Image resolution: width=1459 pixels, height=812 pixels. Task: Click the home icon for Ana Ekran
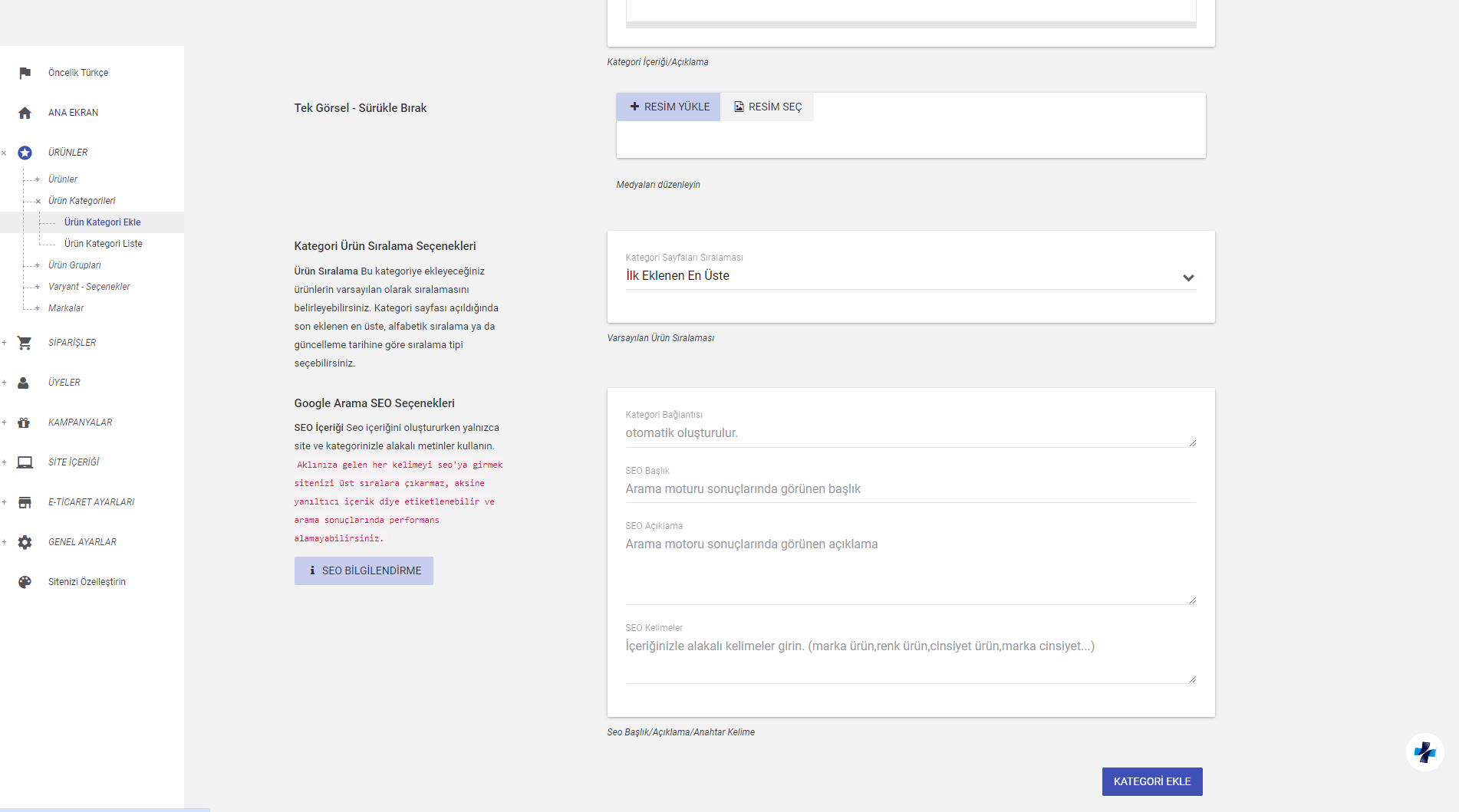pyautogui.click(x=25, y=113)
